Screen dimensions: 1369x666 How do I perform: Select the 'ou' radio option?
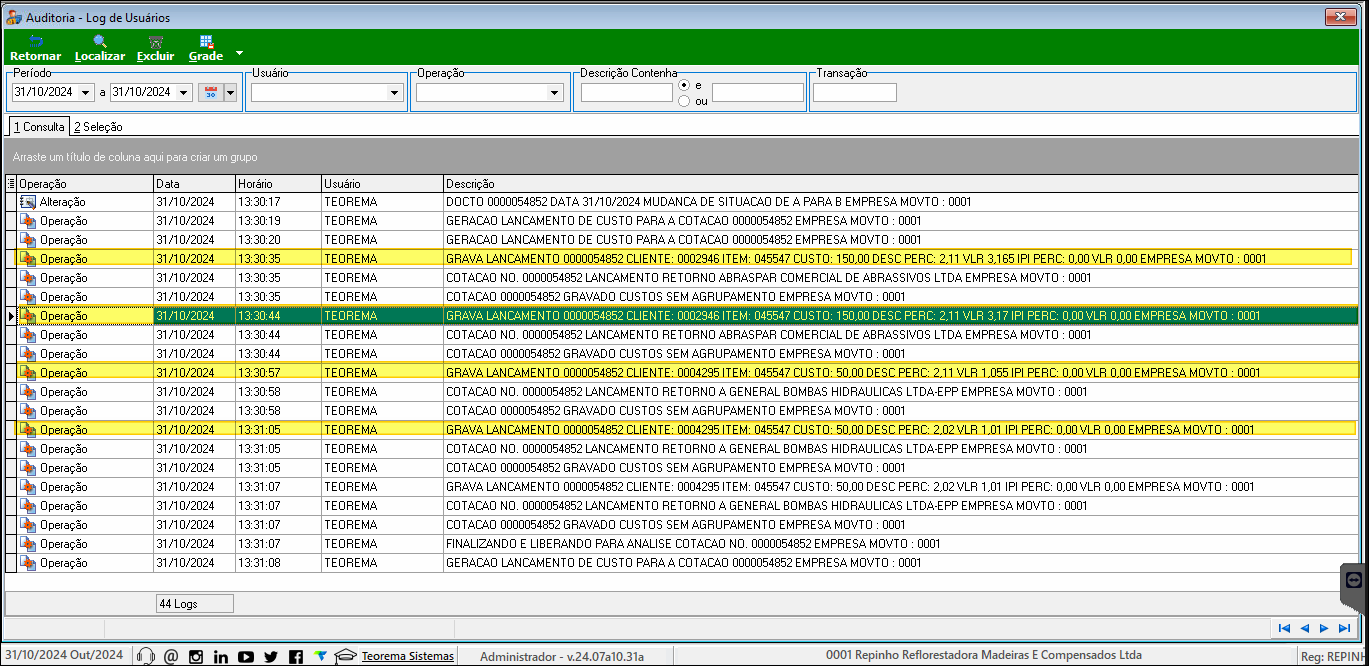point(684,101)
